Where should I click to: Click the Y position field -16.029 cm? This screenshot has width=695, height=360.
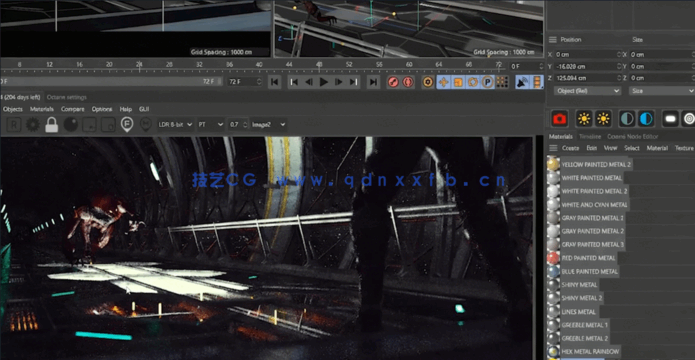coord(586,67)
